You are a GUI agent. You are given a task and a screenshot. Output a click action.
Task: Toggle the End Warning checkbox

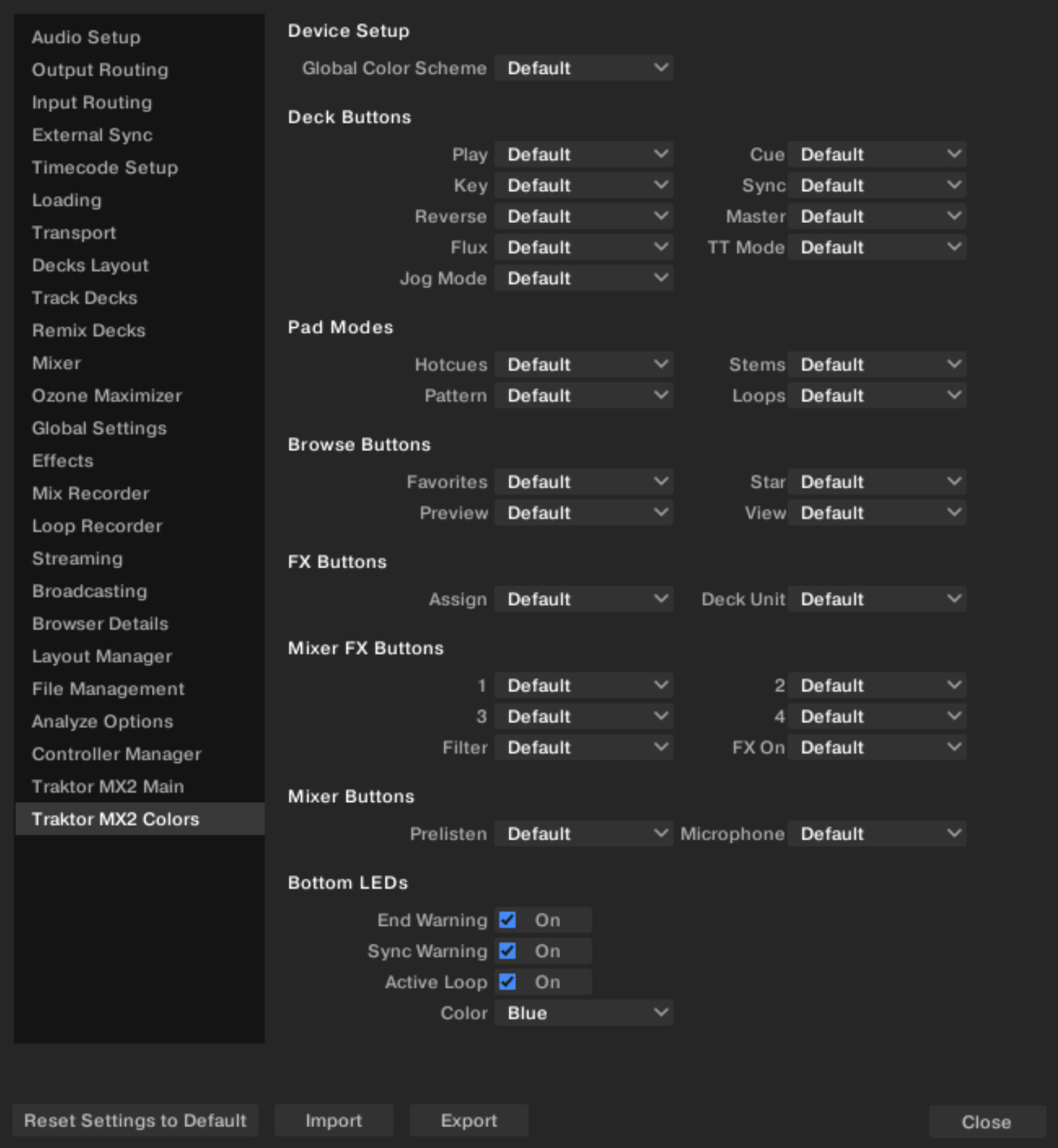[x=507, y=920]
